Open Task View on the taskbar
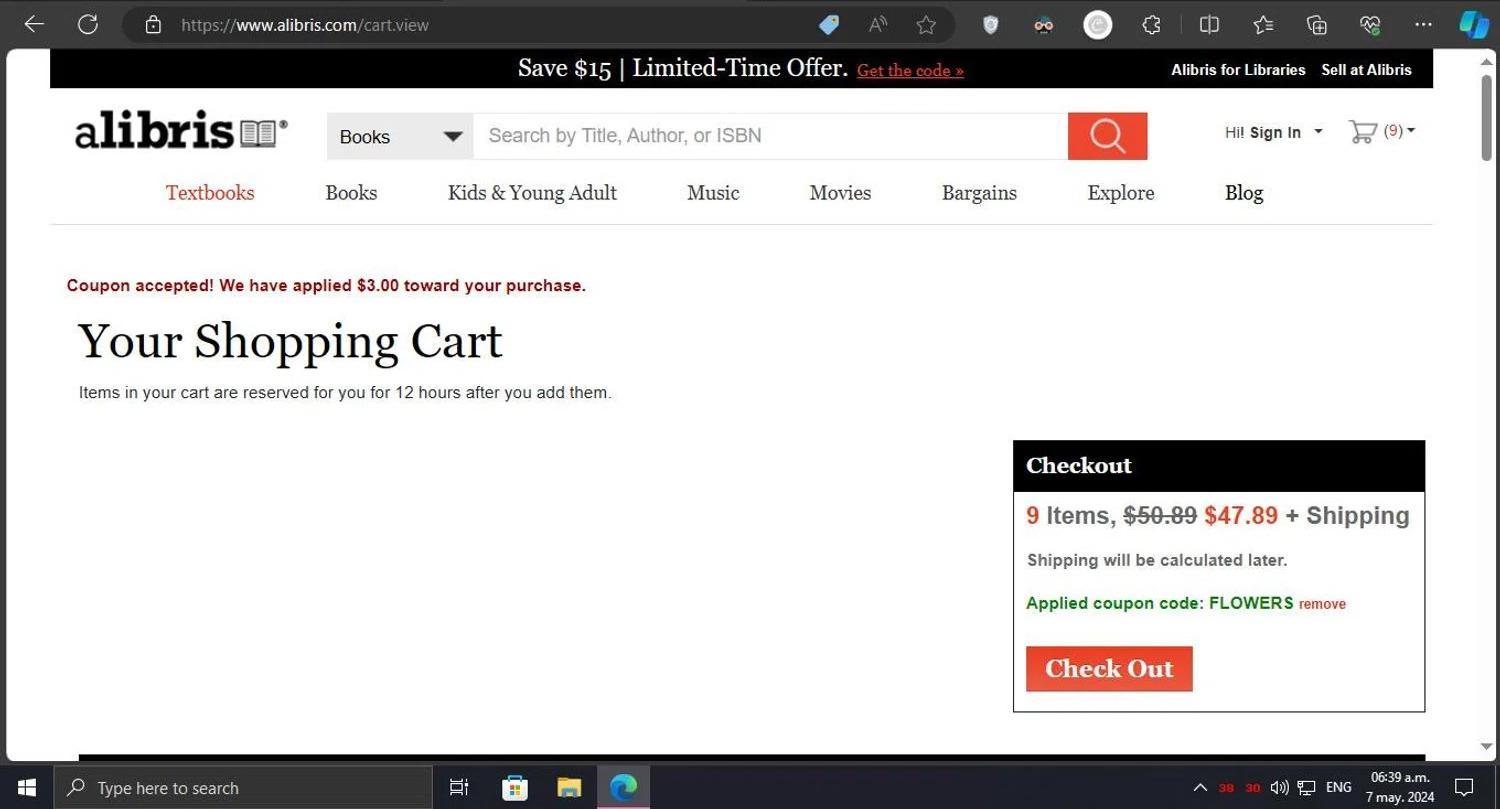The width and height of the screenshot is (1500, 809). (459, 788)
